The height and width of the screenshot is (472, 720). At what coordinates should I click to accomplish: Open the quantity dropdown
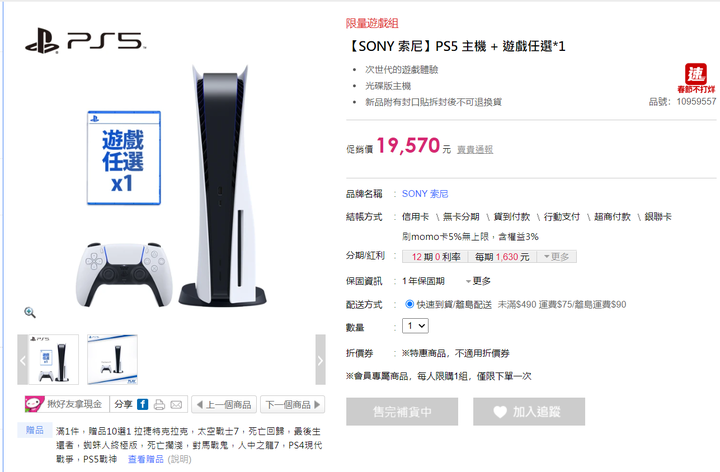click(416, 326)
